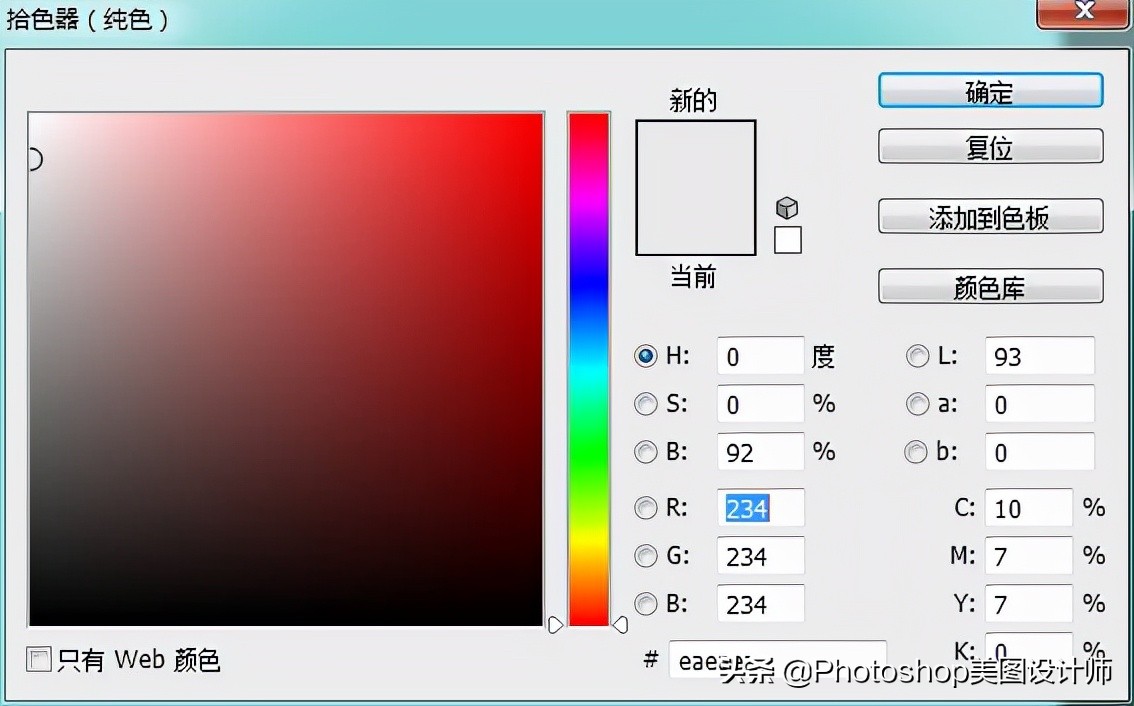The width and height of the screenshot is (1134, 706).
Task: Click the hex color input field
Action: click(776, 660)
